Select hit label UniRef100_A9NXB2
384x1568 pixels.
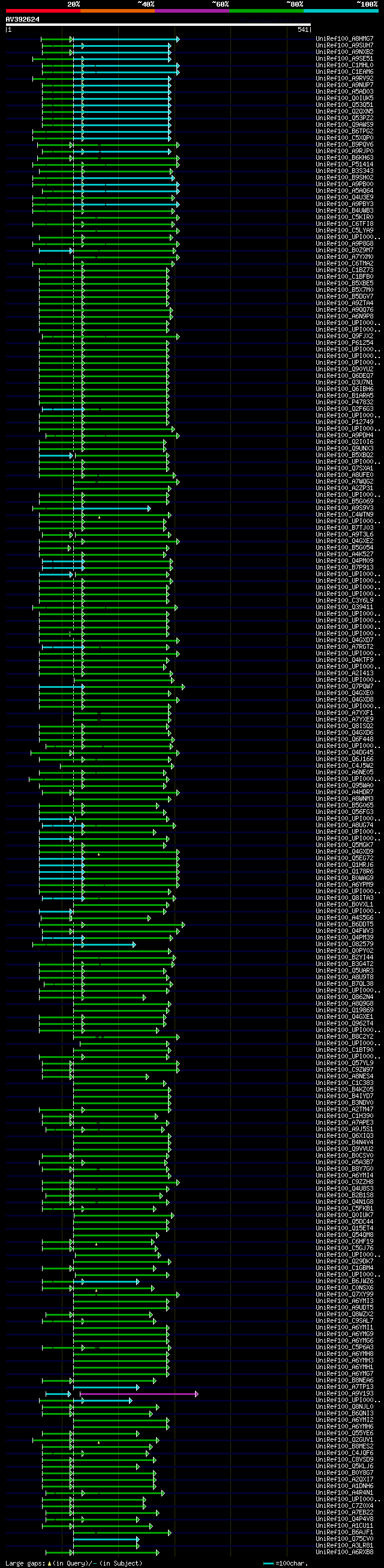click(x=344, y=52)
